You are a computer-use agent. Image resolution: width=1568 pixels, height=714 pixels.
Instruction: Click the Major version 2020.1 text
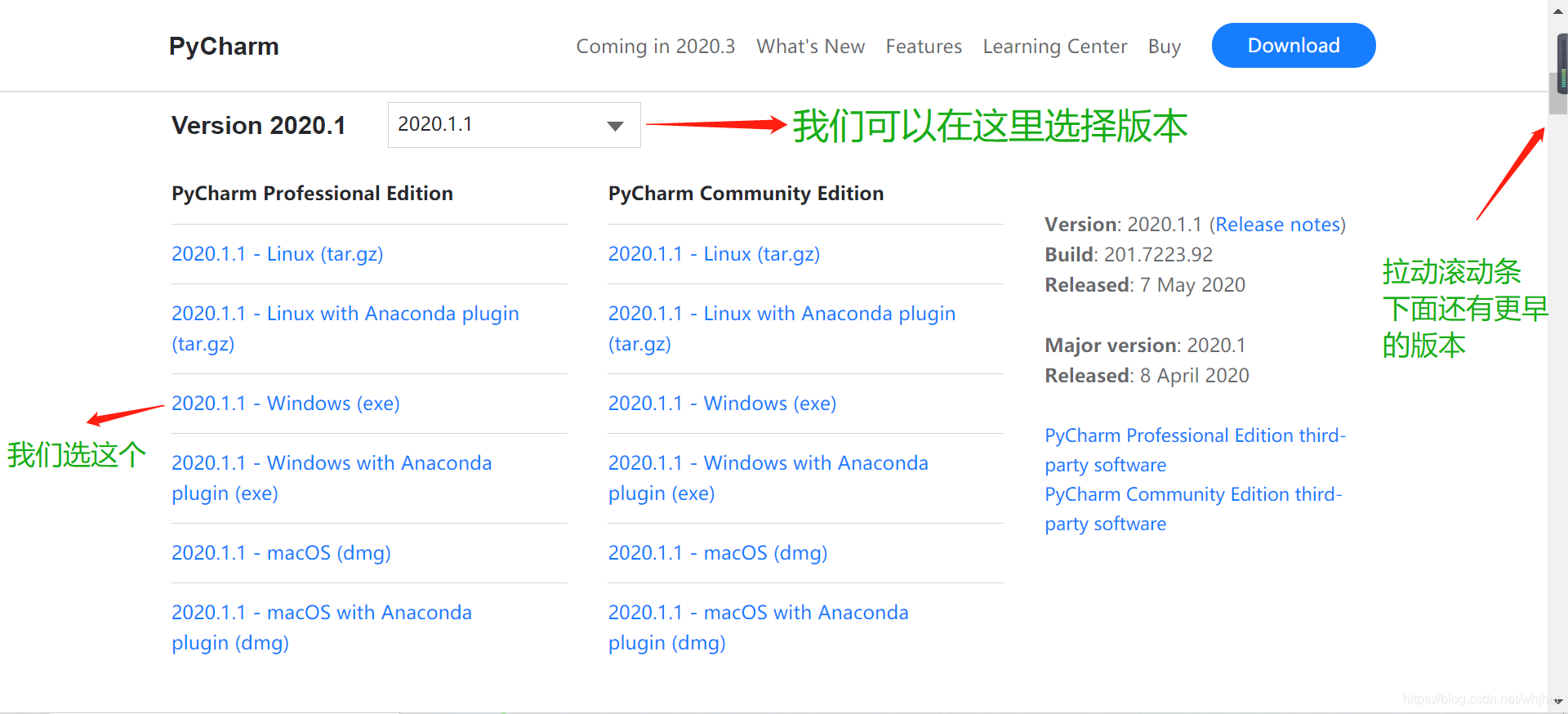(x=1145, y=346)
